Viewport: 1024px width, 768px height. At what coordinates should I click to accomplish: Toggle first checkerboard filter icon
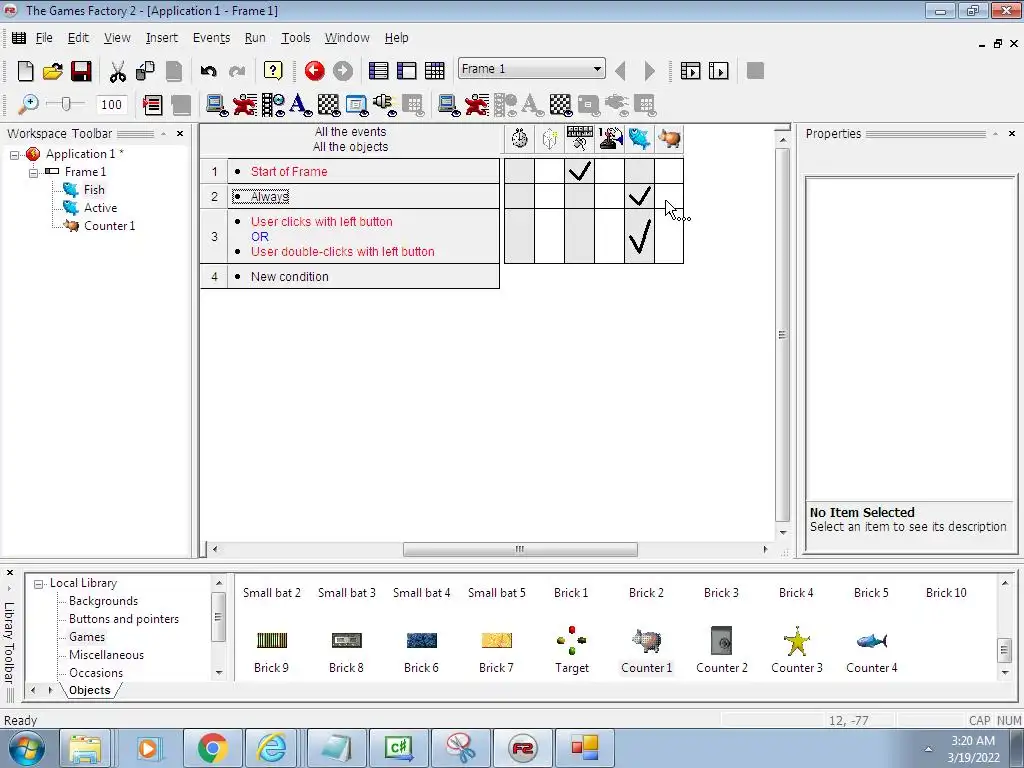point(328,104)
